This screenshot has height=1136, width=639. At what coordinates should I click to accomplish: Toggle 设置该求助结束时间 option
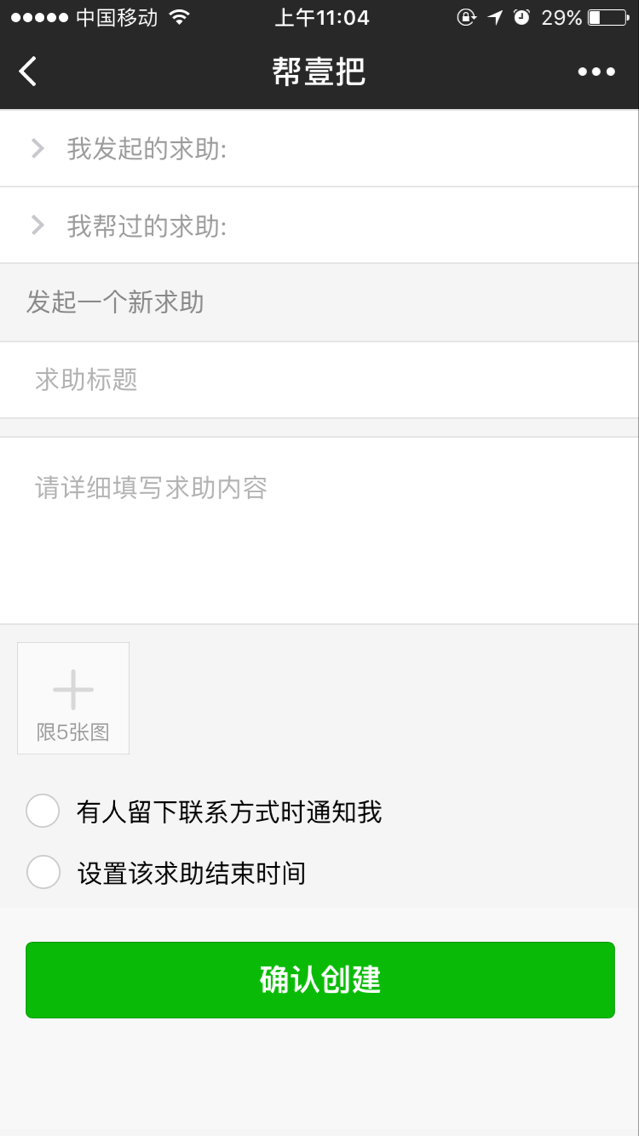[43, 873]
